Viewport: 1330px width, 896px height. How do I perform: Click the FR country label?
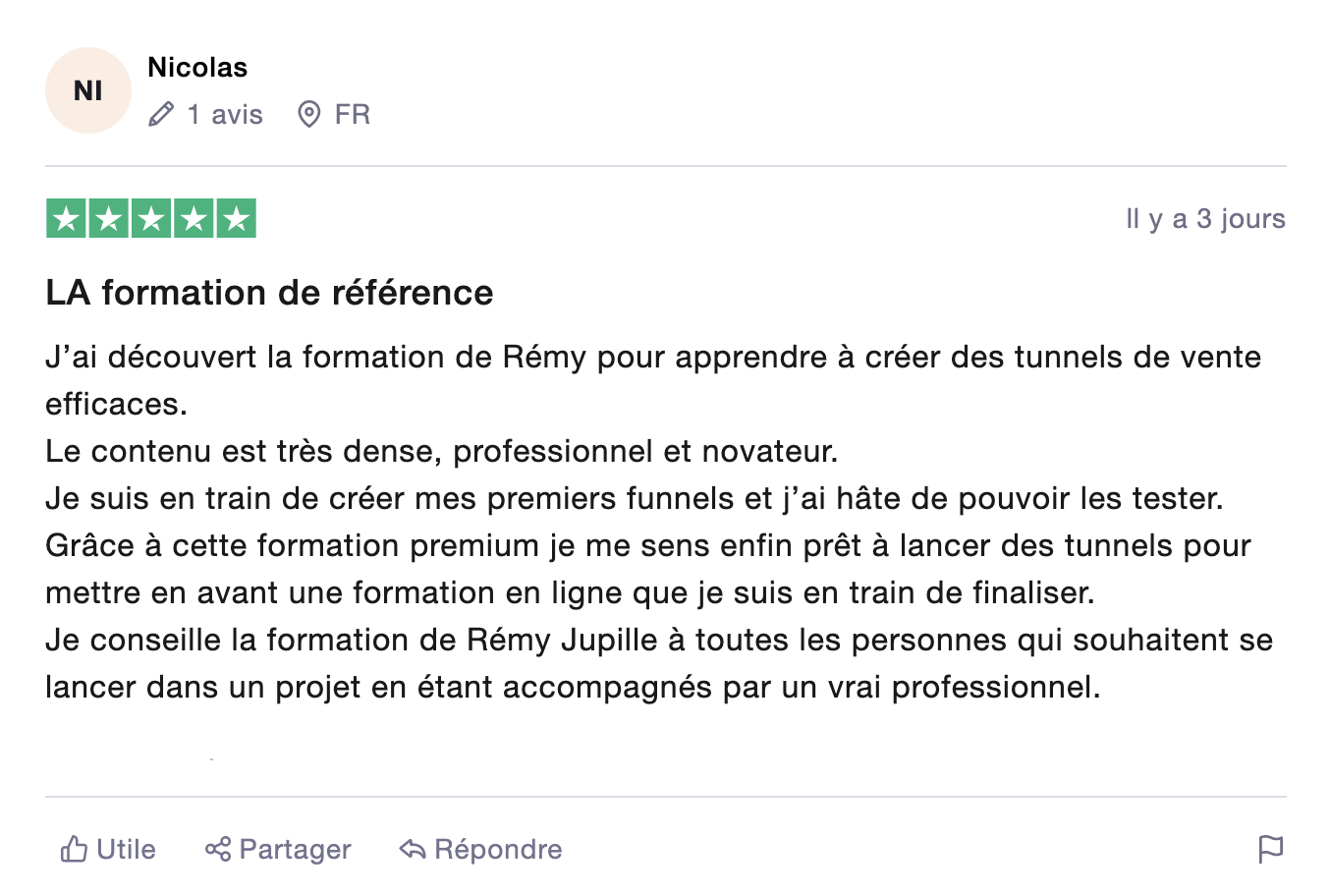352,115
